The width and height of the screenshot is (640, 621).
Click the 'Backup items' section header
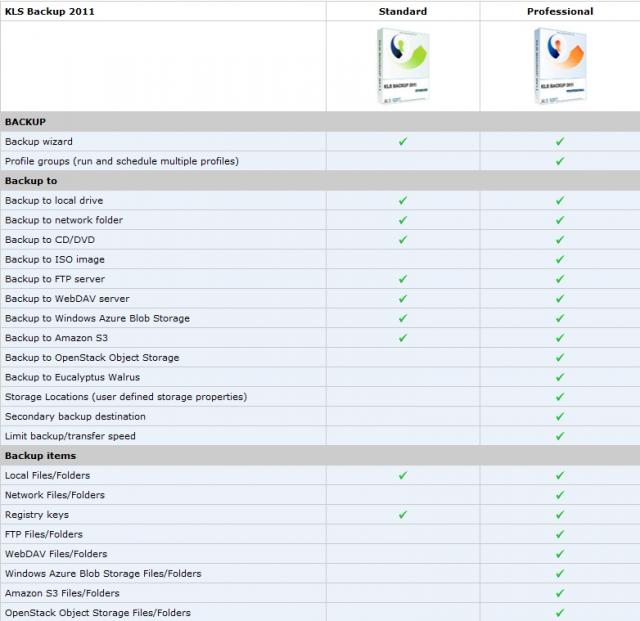pos(40,456)
